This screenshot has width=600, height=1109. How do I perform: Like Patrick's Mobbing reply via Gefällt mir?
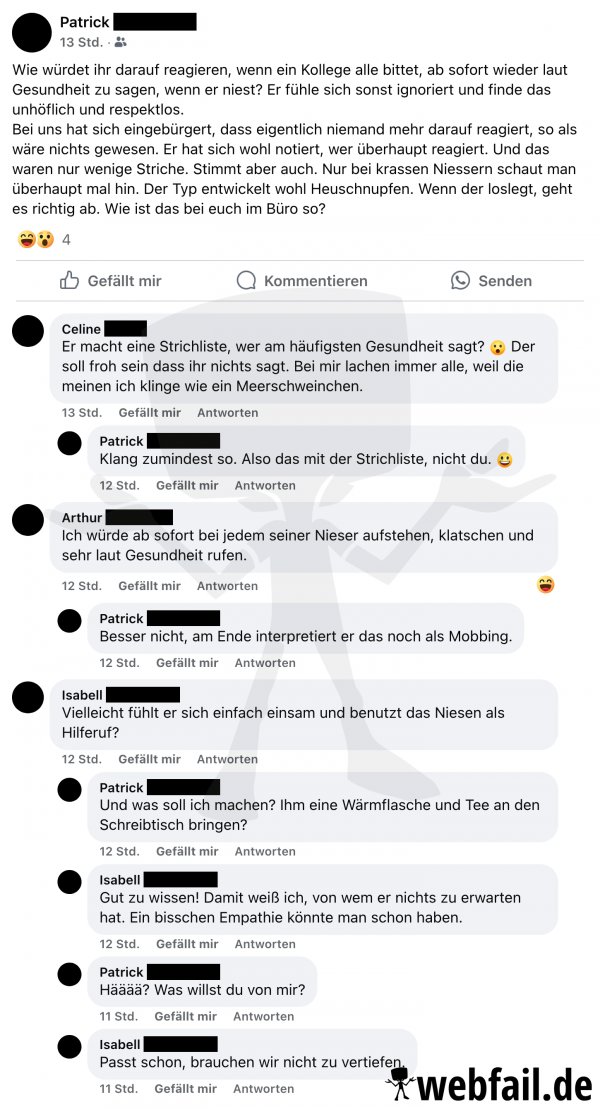click(187, 663)
